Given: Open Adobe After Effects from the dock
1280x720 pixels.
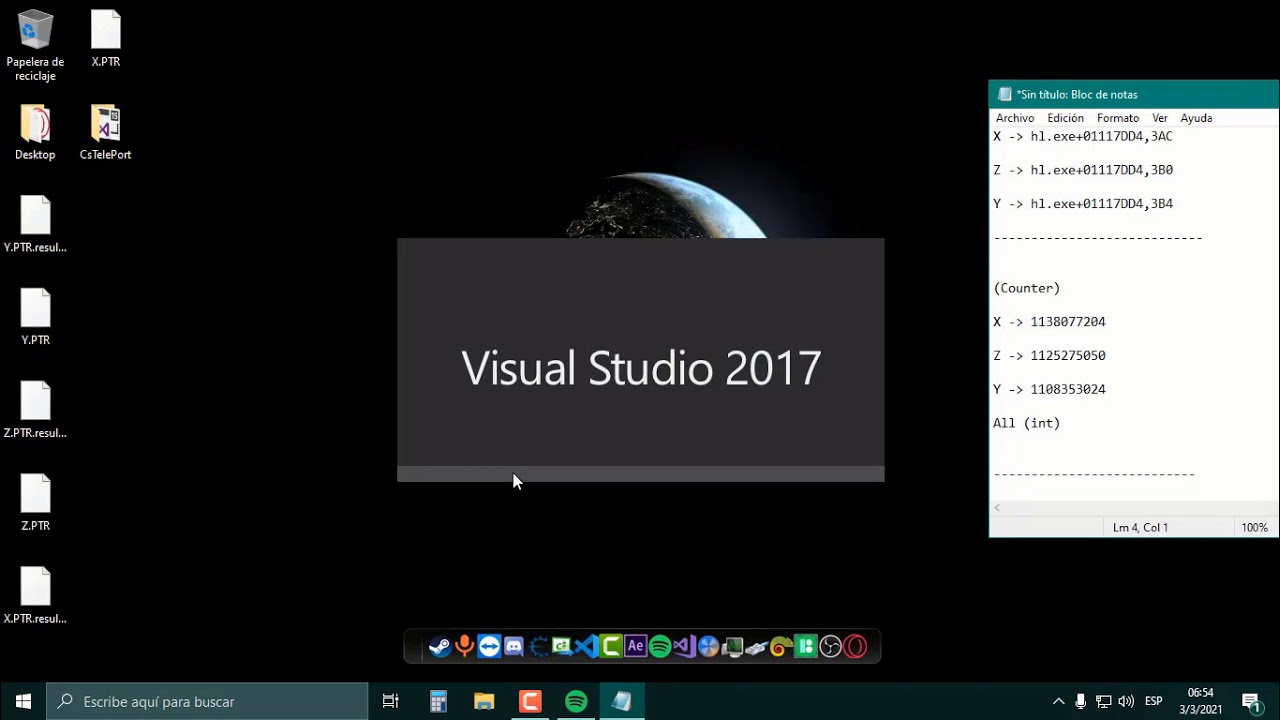Looking at the screenshot, I should pos(635,647).
